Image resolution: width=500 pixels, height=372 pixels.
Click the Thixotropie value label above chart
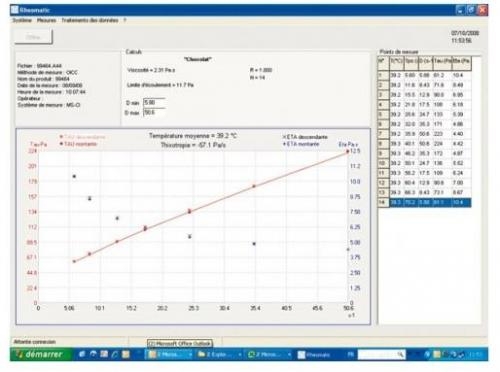tap(193, 145)
